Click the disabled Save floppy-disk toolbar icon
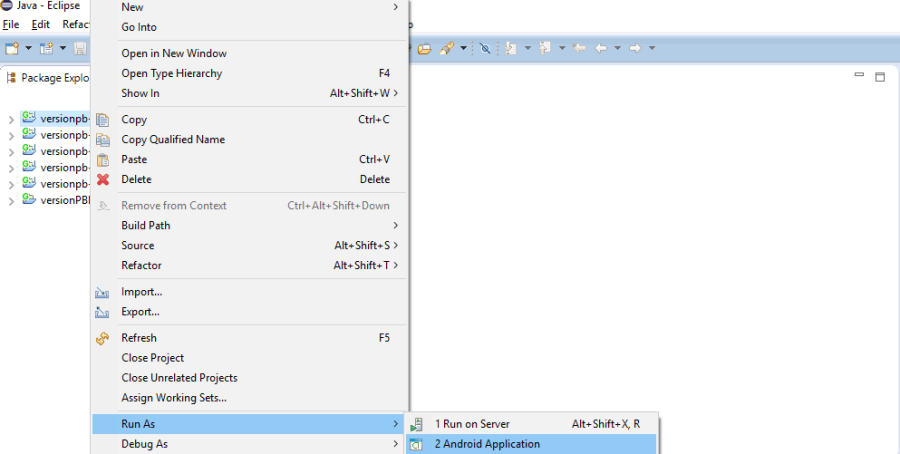Image resolution: width=900 pixels, height=454 pixels. [x=80, y=48]
